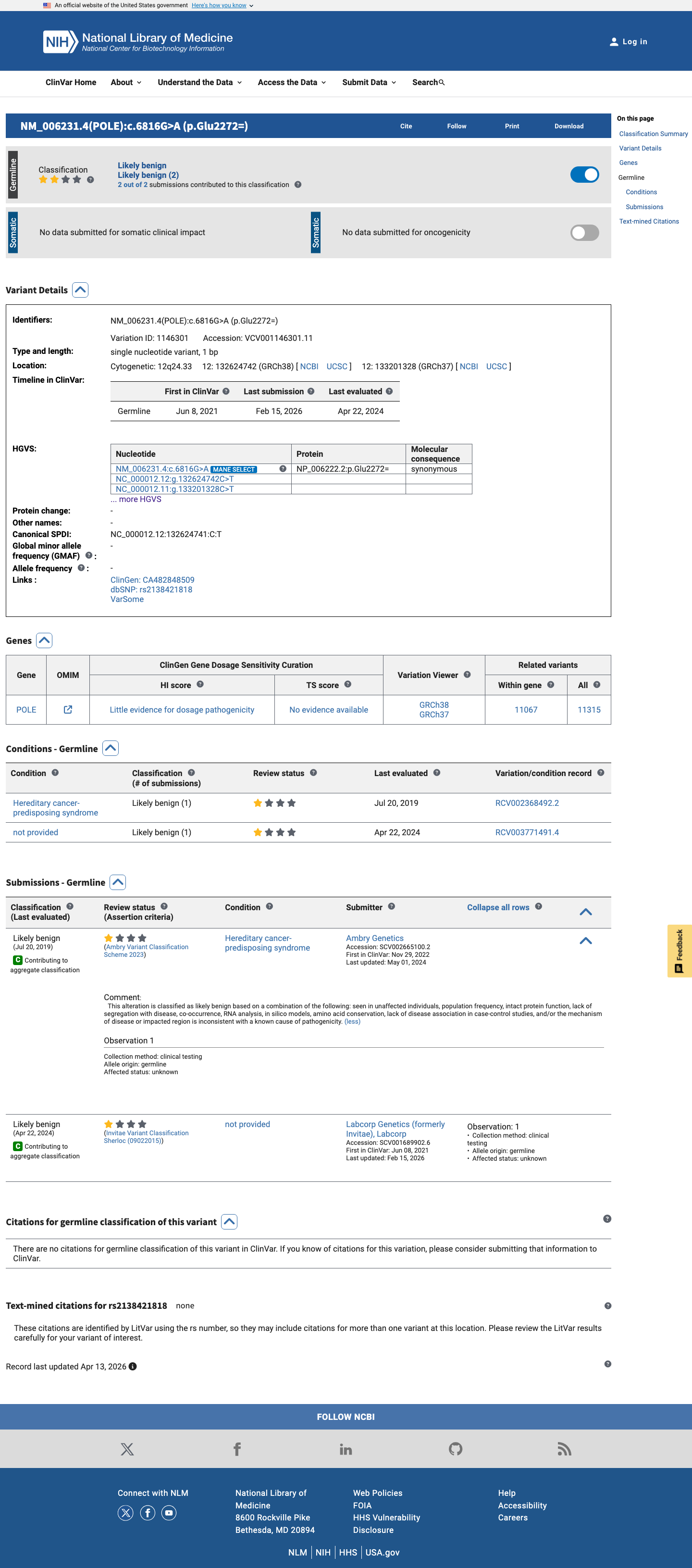Screen dimensions: 692x1568
Task: Open the NLM YouTube icon under Connect with NLM
Action: [169, 1513]
